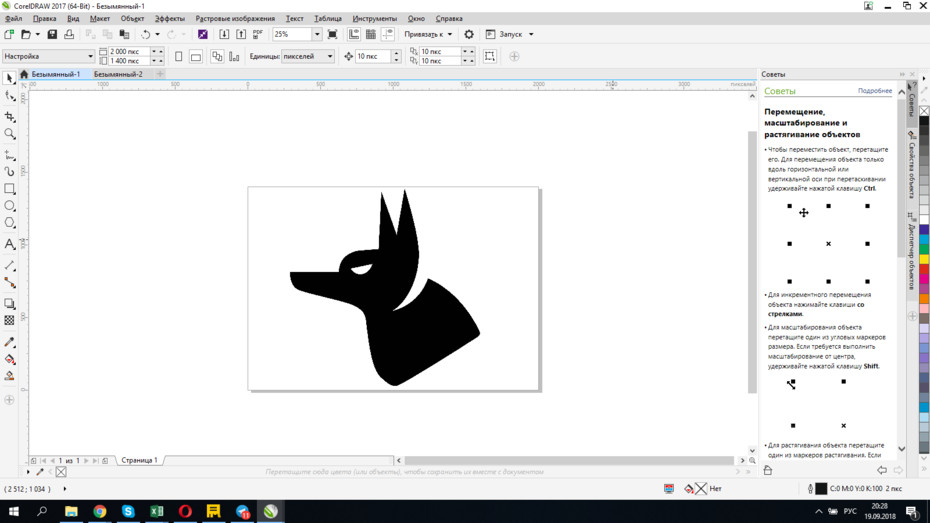Toggle the Show rulers button
The image size is (930, 523).
tap(353, 34)
